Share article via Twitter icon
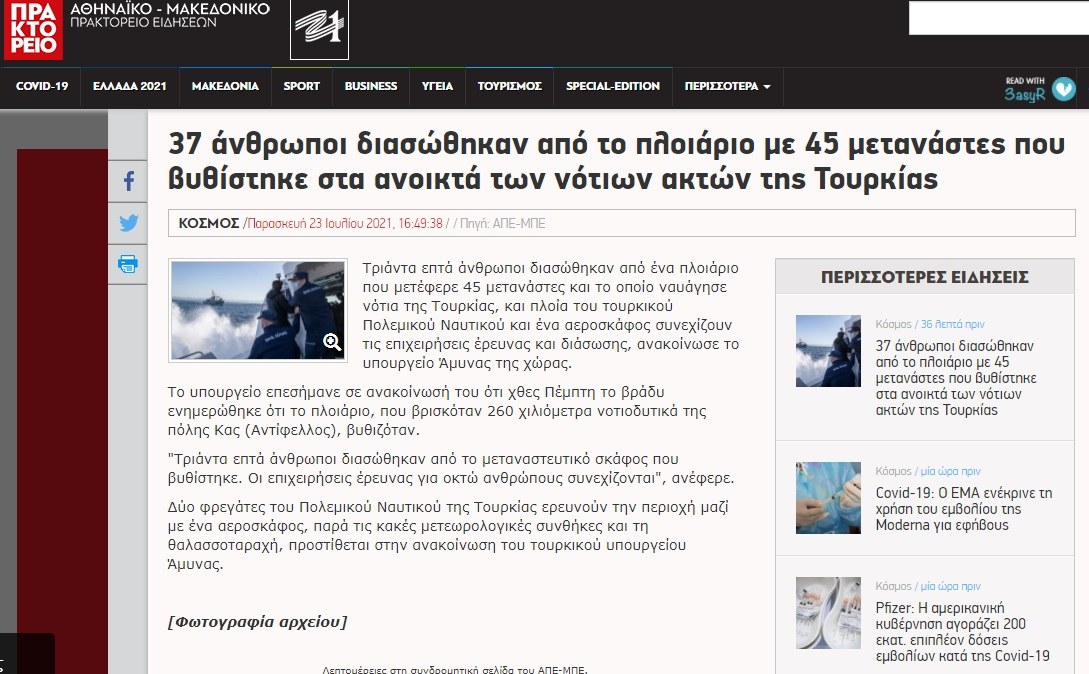The height and width of the screenshot is (674, 1089). coord(128,223)
